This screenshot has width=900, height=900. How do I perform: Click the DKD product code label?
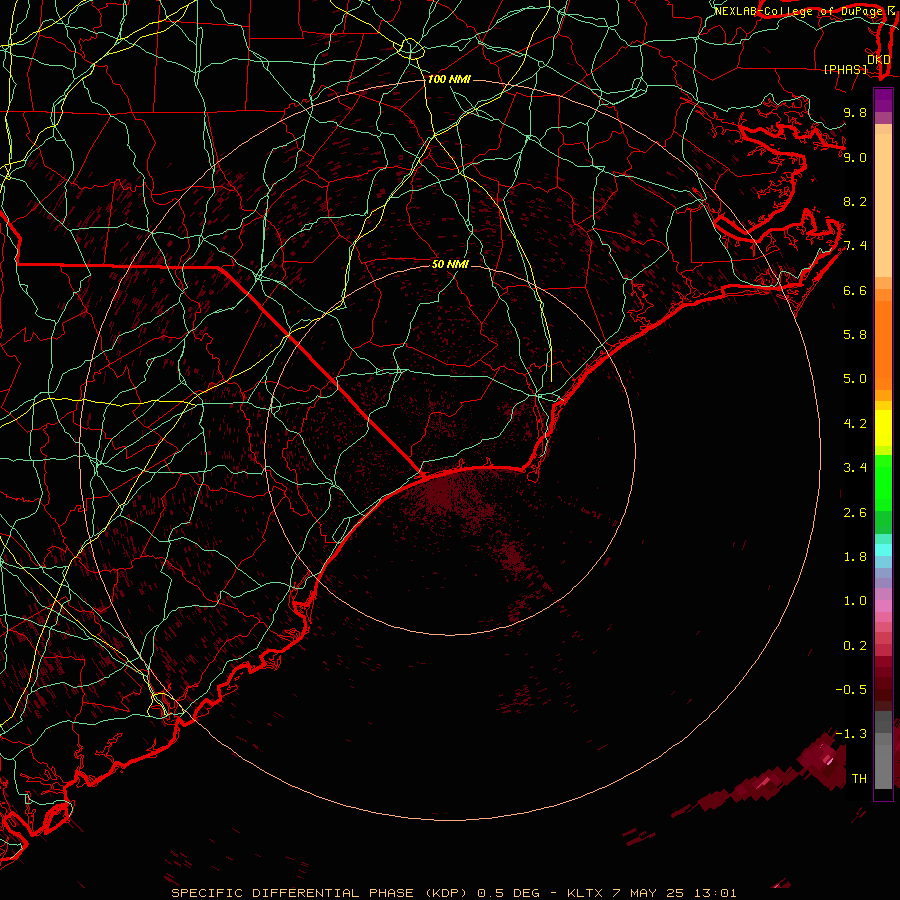point(879,60)
